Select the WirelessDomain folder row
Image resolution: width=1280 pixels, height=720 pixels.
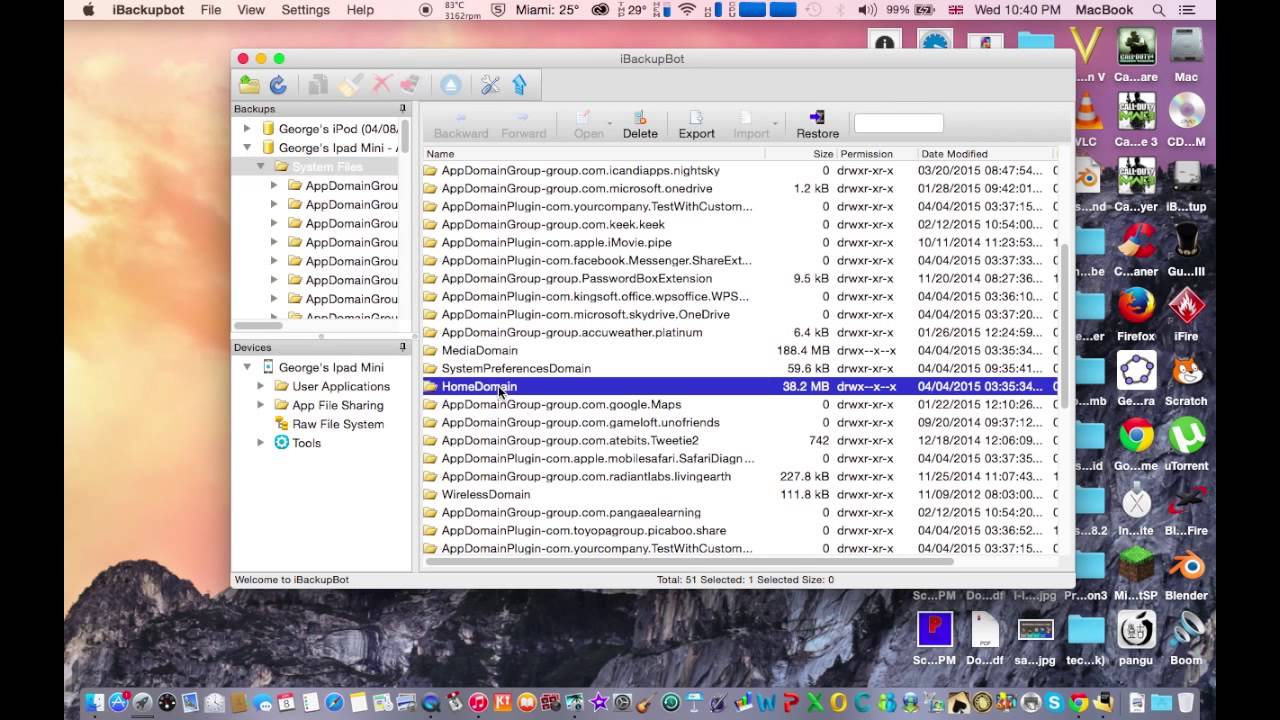[x=740, y=494]
